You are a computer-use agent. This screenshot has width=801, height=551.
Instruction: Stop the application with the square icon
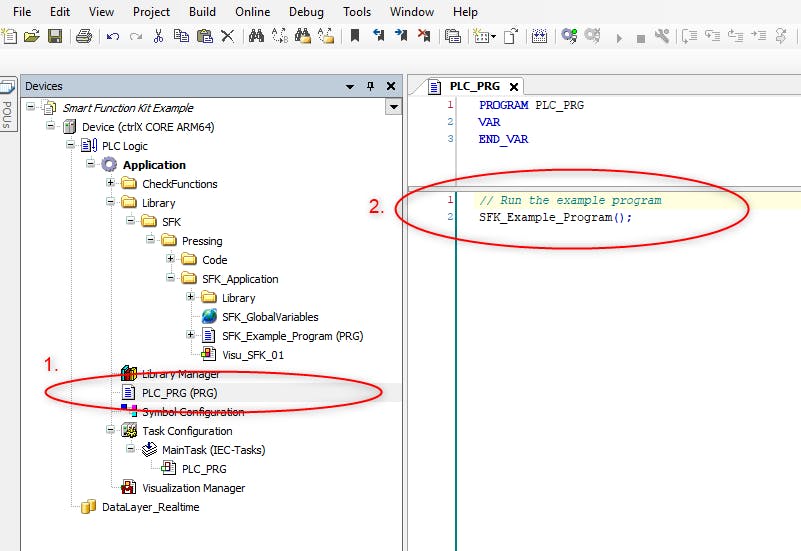(x=641, y=39)
